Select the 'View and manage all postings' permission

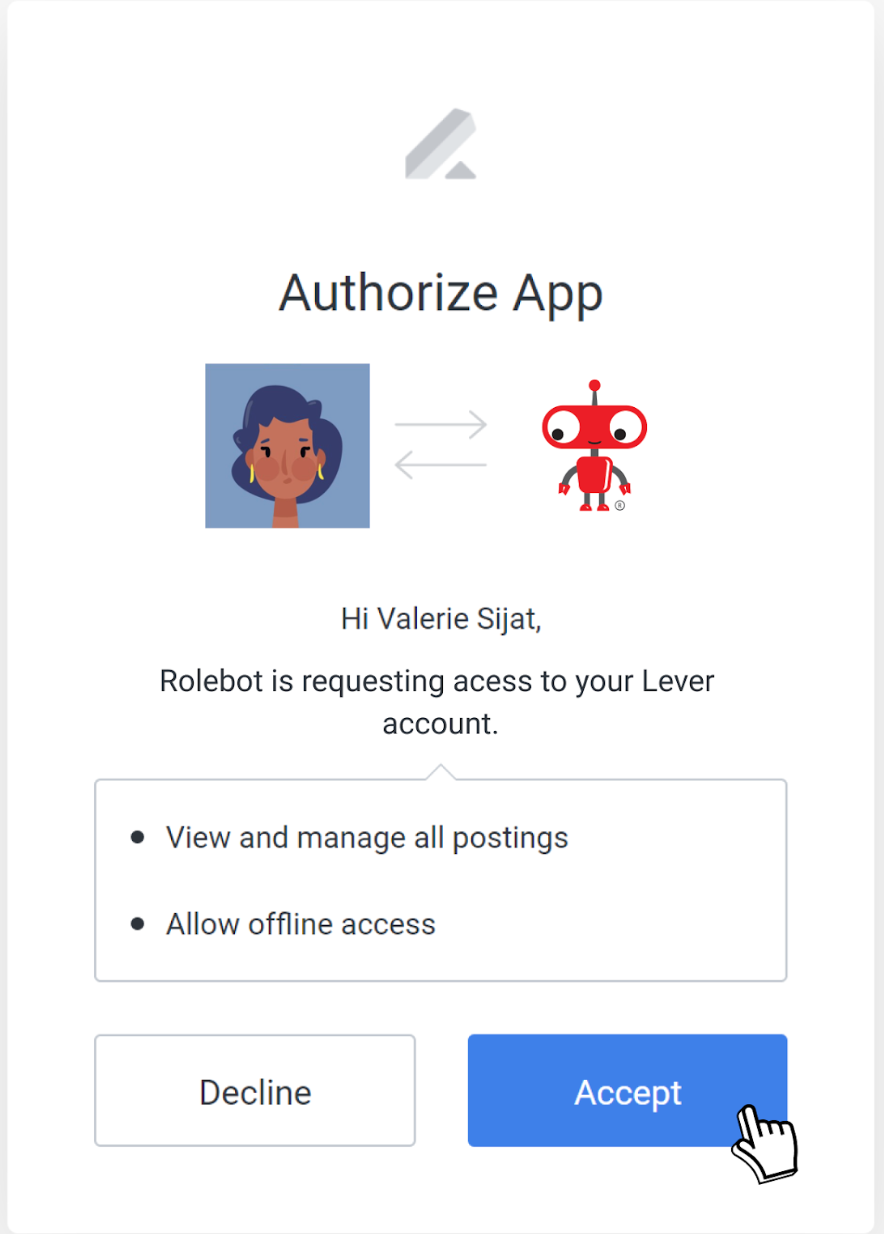coord(366,837)
